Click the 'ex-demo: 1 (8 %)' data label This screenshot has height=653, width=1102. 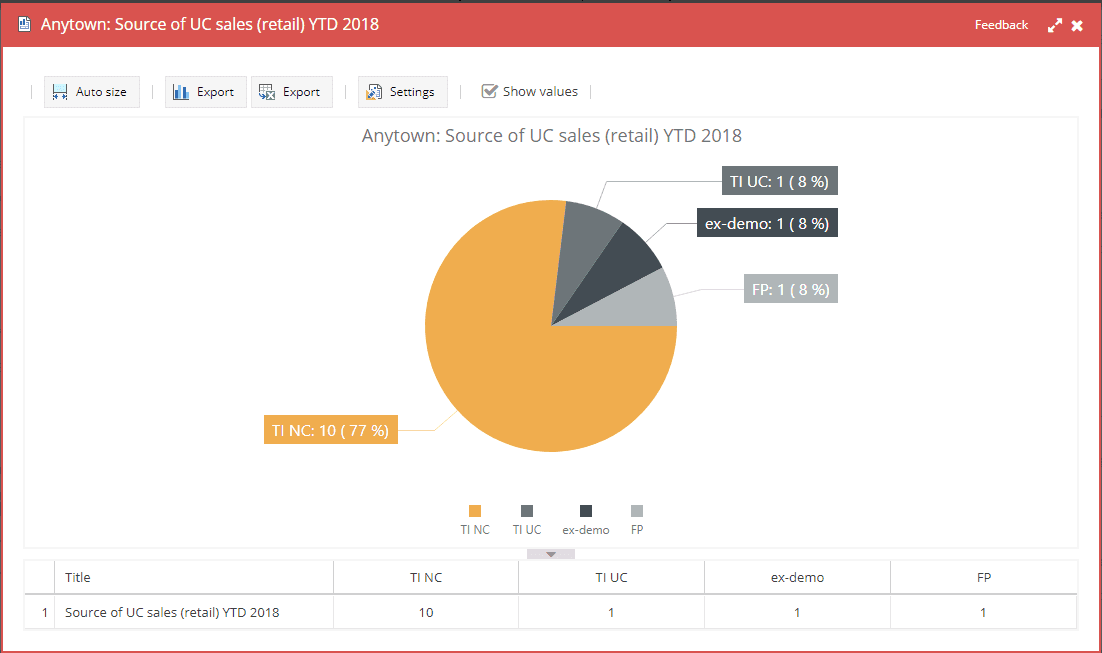[x=767, y=224]
